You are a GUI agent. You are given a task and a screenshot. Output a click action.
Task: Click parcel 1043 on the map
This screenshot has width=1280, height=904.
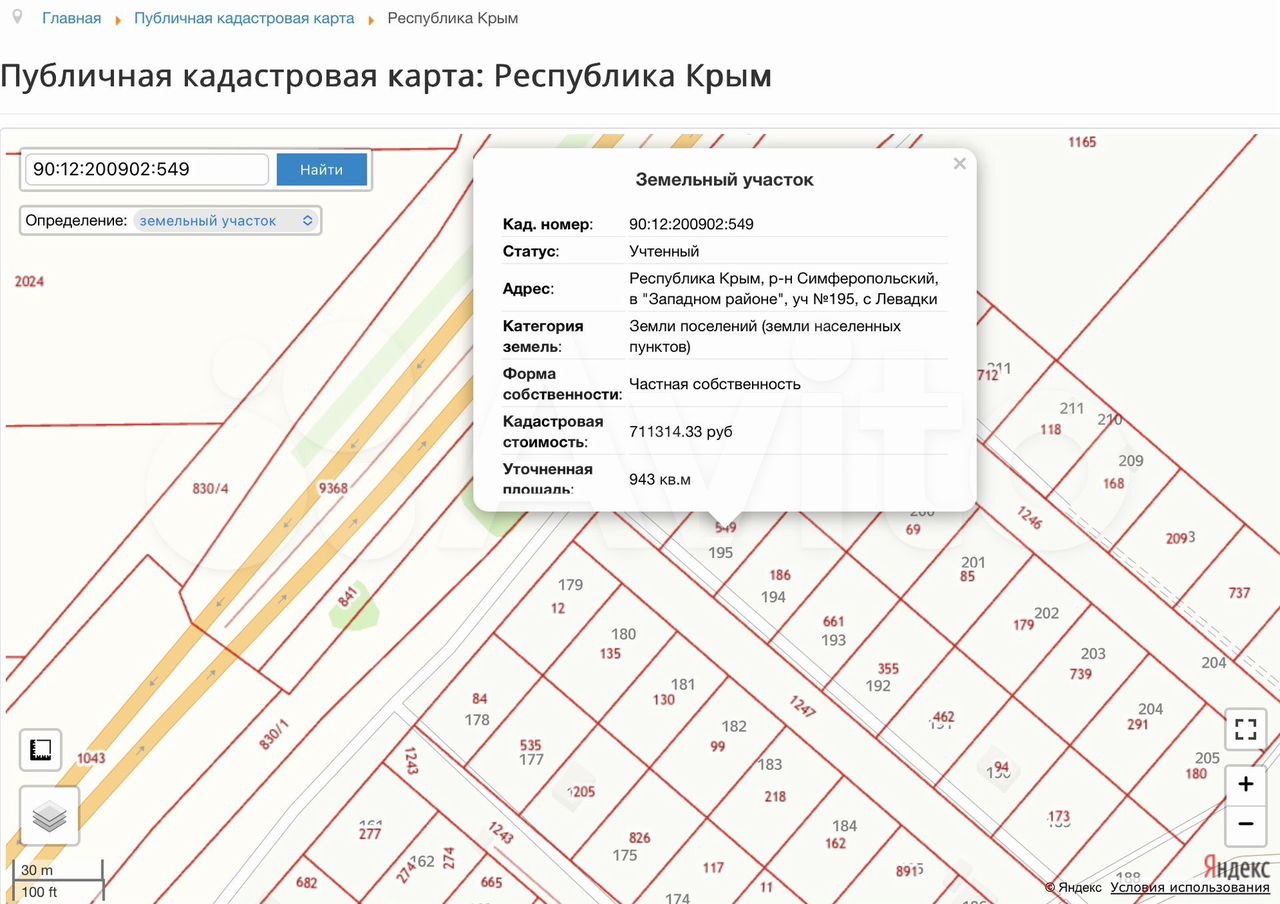click(x=91, y=758)
